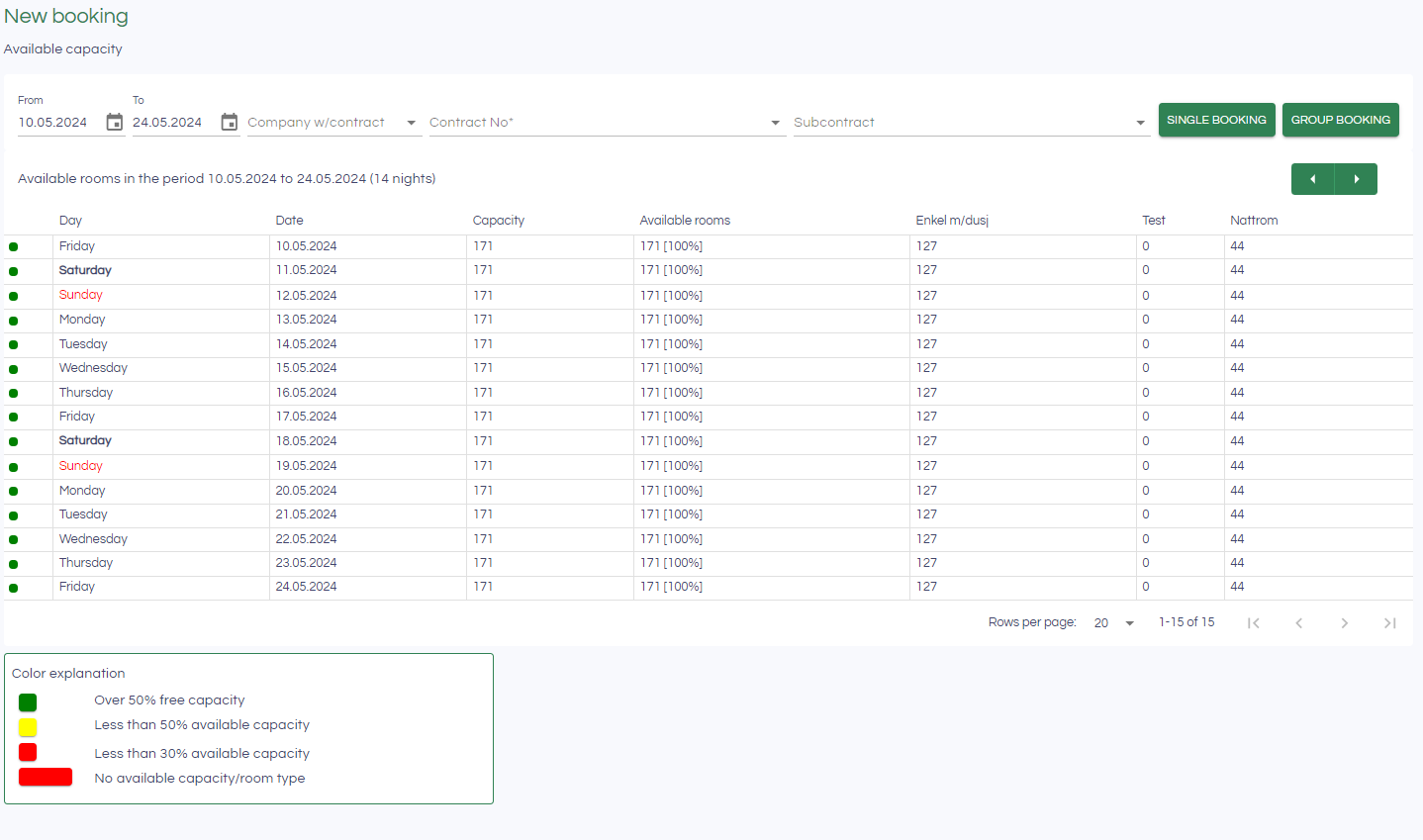Jump to last page of results
The height and width of the screenshot is (840, 1423).
pos(1389,623)
